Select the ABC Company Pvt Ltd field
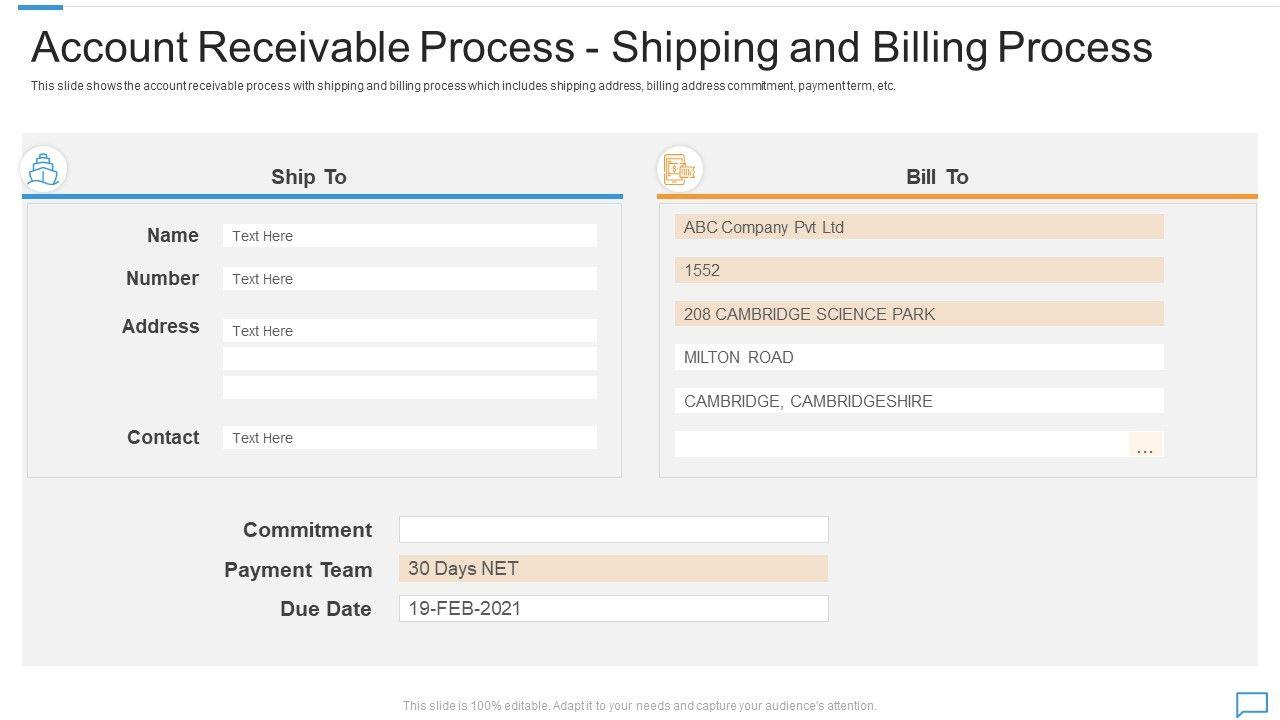The height and width of the screenshot is (720, 1280). [918, 227]
